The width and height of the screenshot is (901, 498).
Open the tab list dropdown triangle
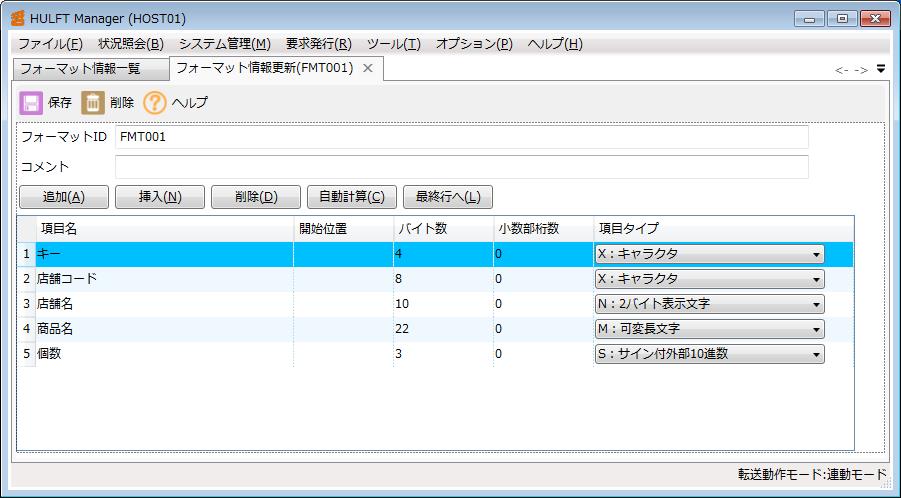pos(881,70)
